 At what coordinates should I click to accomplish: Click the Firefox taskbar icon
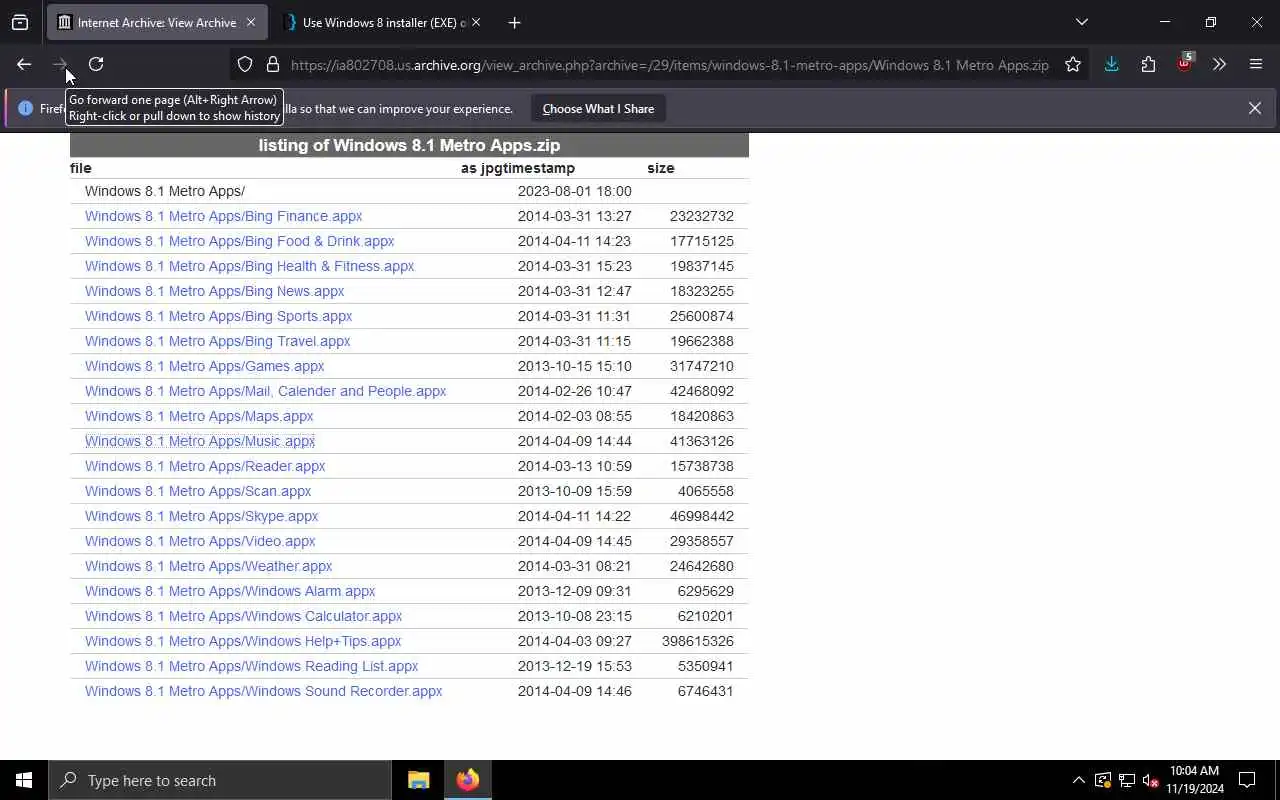point(467,780)
